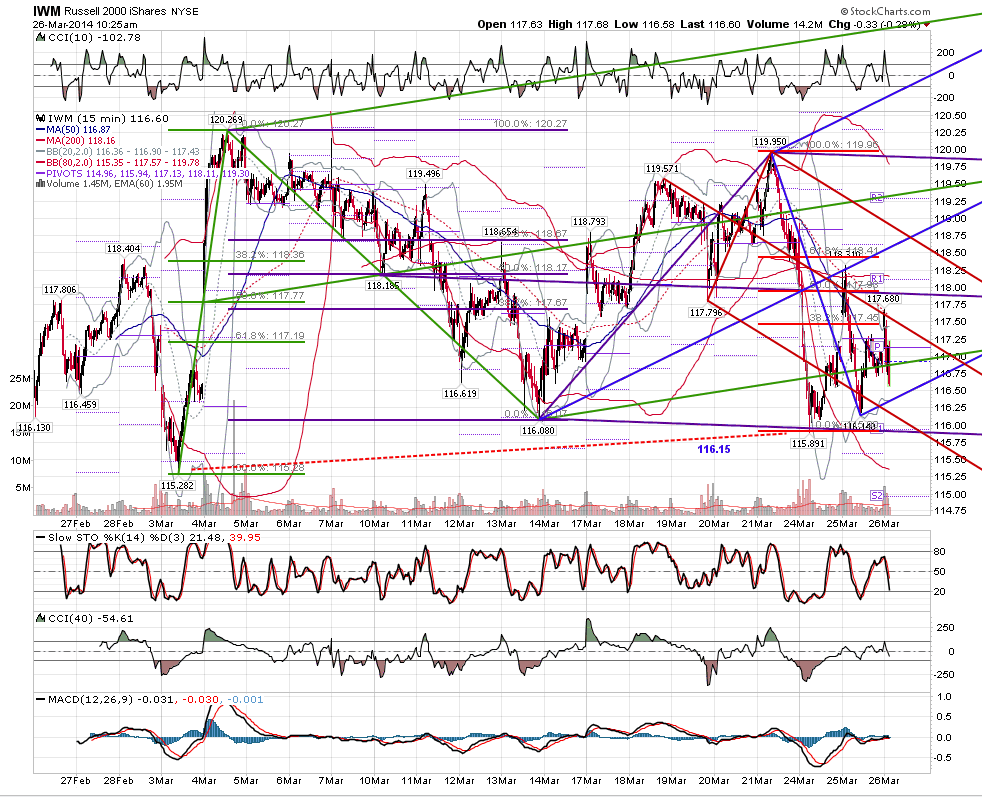Click the R2 pivot level marker
This screenshot has height=797, width=982.
(877, 198)
